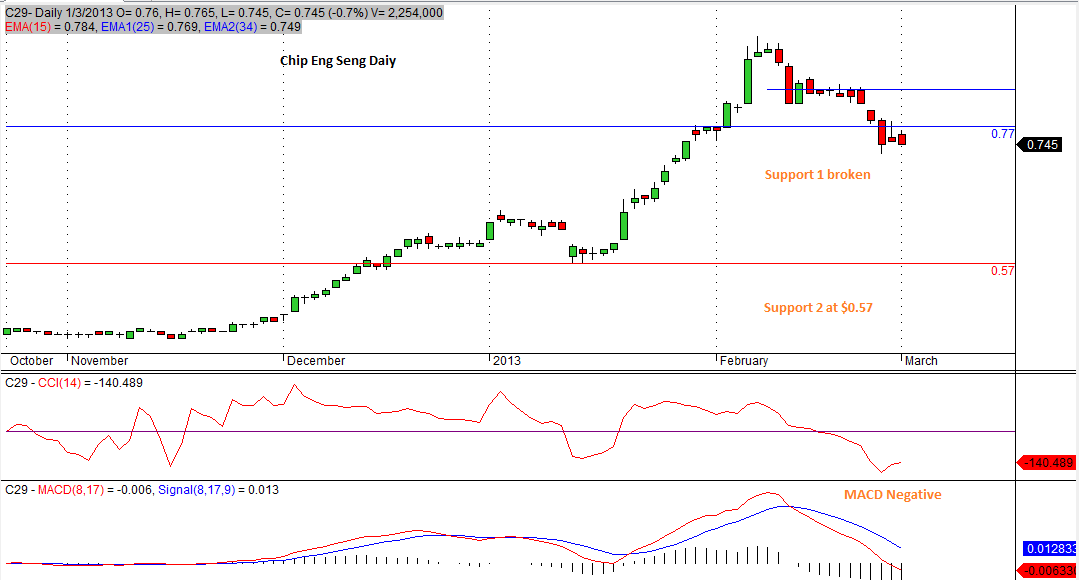Click the 0.745 current price tag
Image resolution: width=1079 pixels, height=585 pixels.
1042,145
